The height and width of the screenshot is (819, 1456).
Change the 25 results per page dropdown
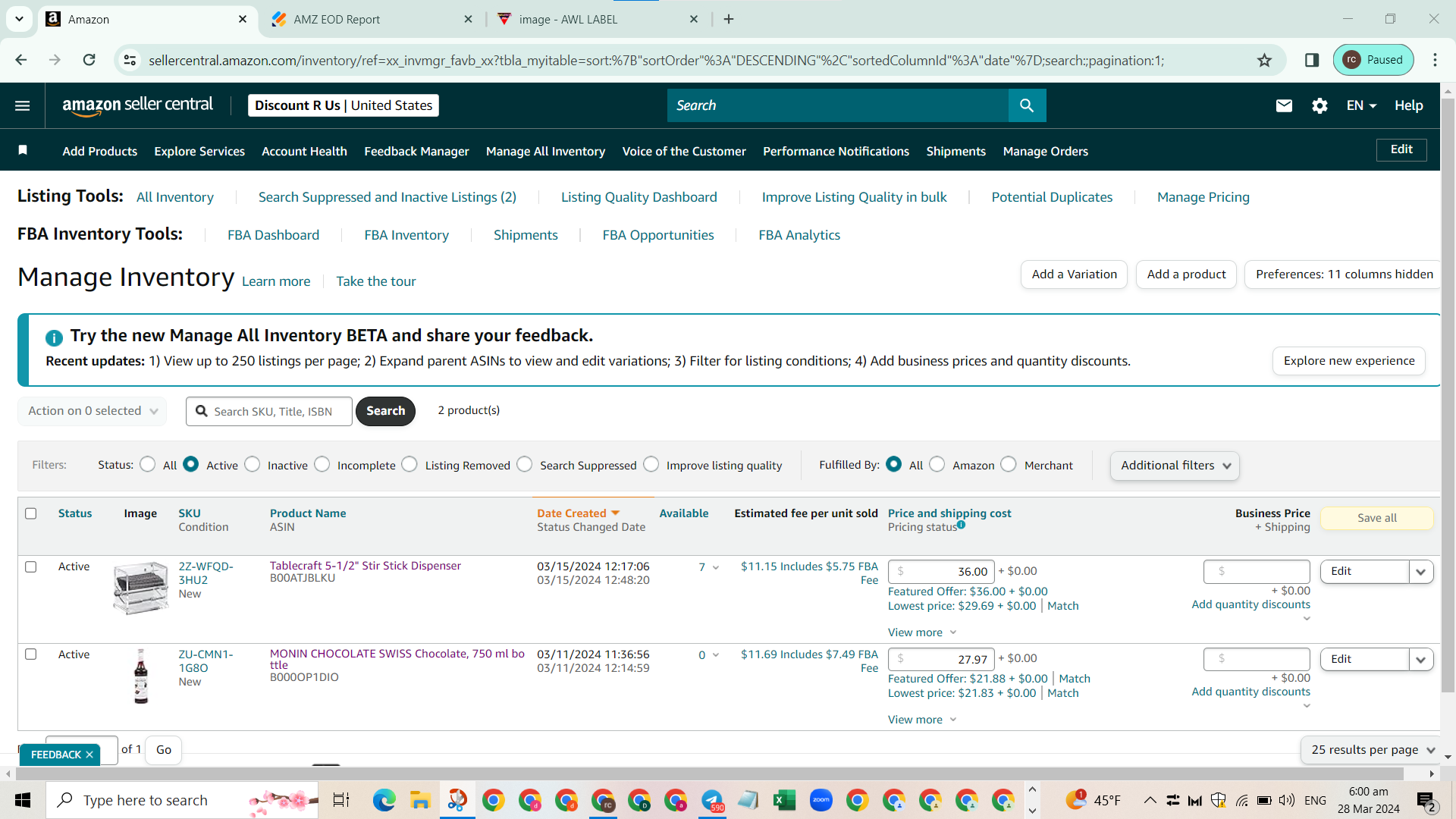[x=1373, y=750]
